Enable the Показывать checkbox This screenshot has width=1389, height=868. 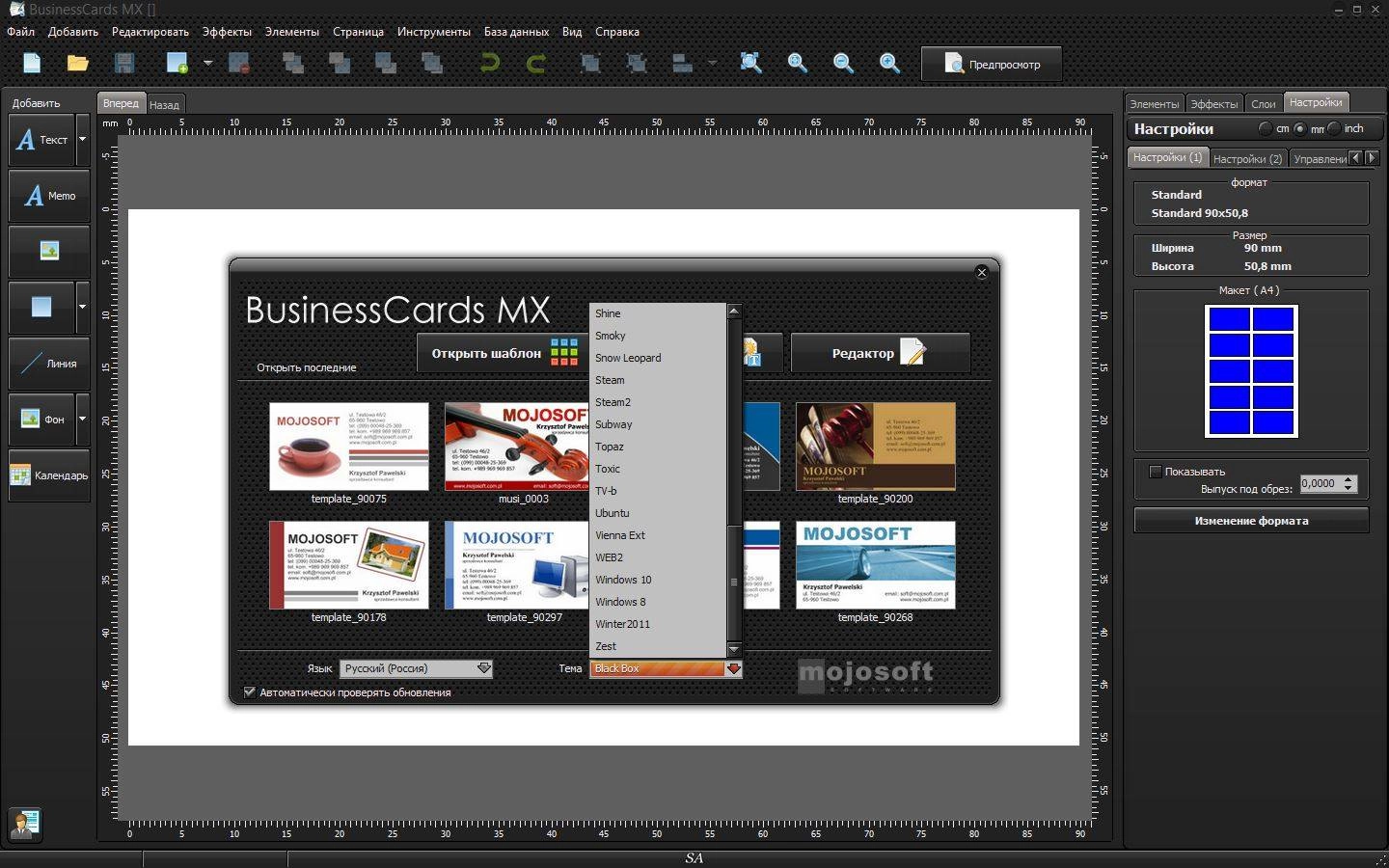tap(1155, 472)
